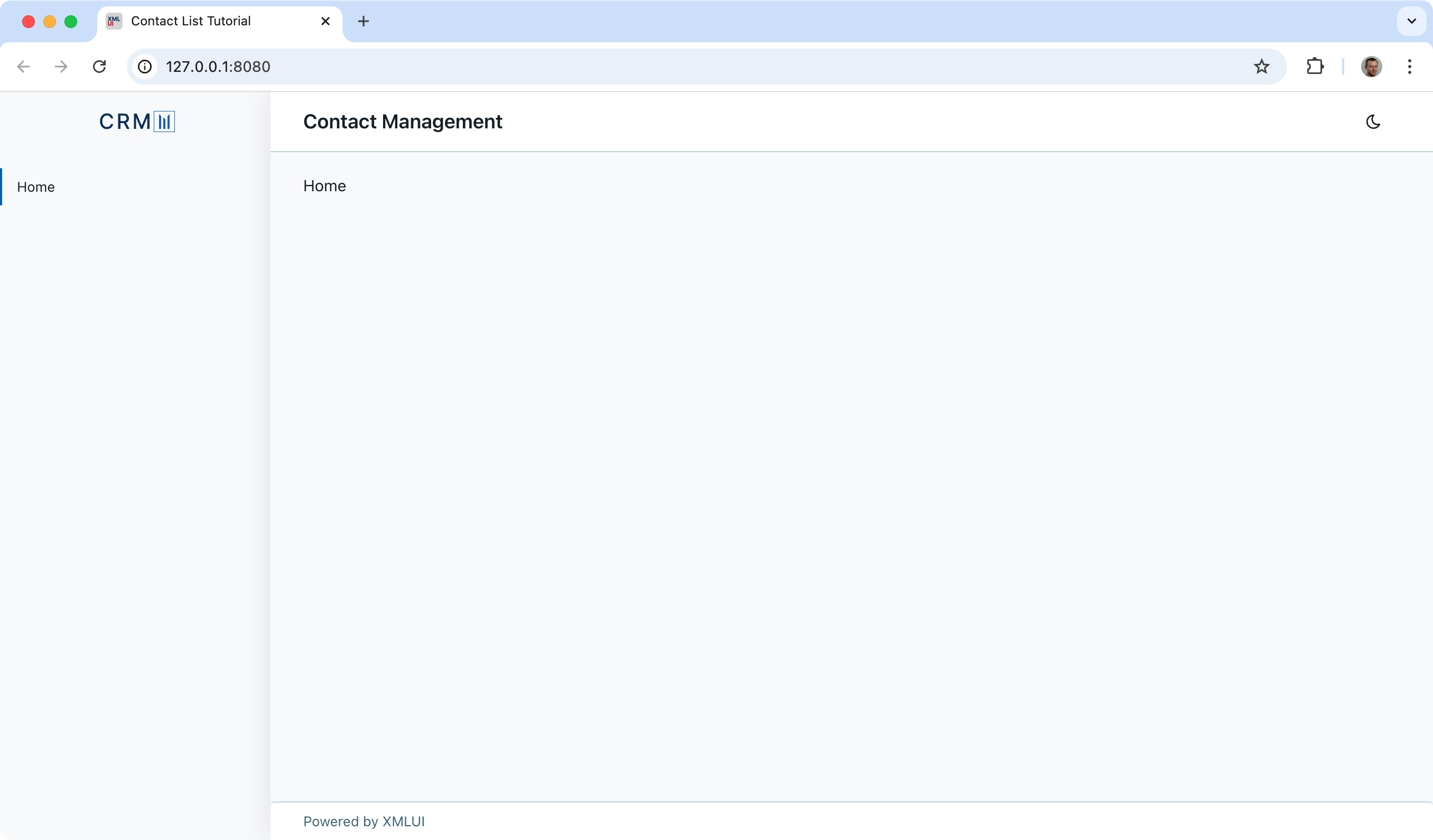Image resolution: width=1433 pixels, height=840 pixels.
Task: Go back using the browser back arrow
Action: 23,67
